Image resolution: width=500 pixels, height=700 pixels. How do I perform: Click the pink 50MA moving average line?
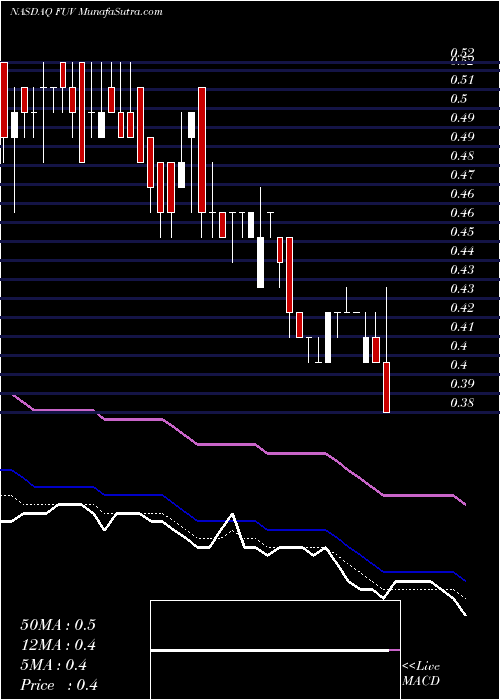point(226,444)
